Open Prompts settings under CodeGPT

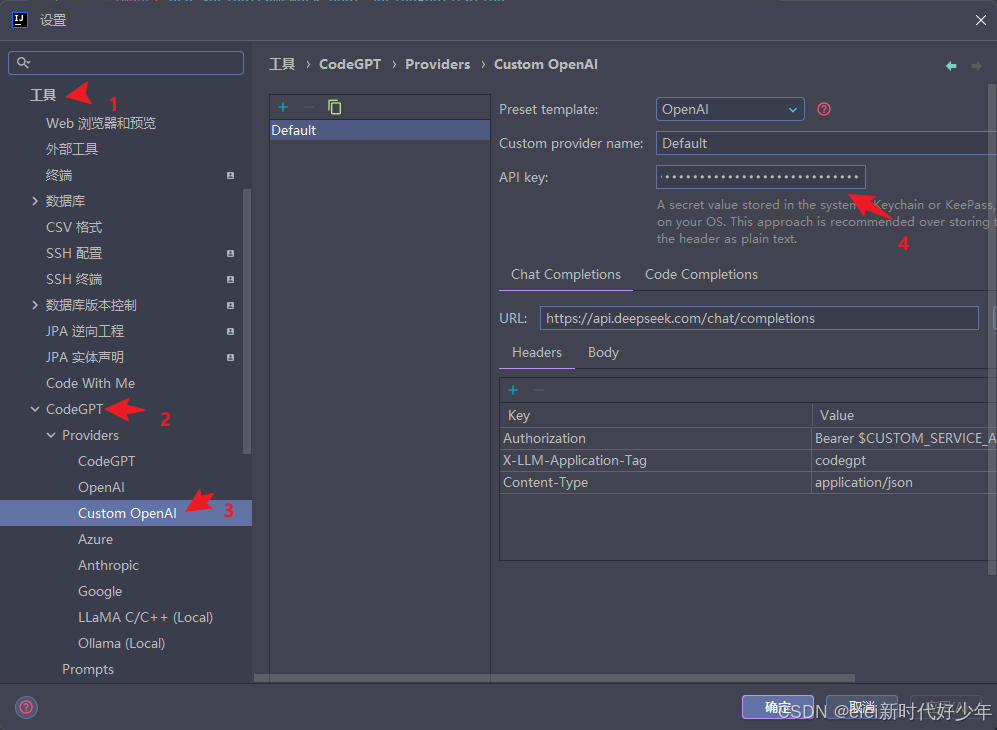pyautogui.click(x=88, y=670)
